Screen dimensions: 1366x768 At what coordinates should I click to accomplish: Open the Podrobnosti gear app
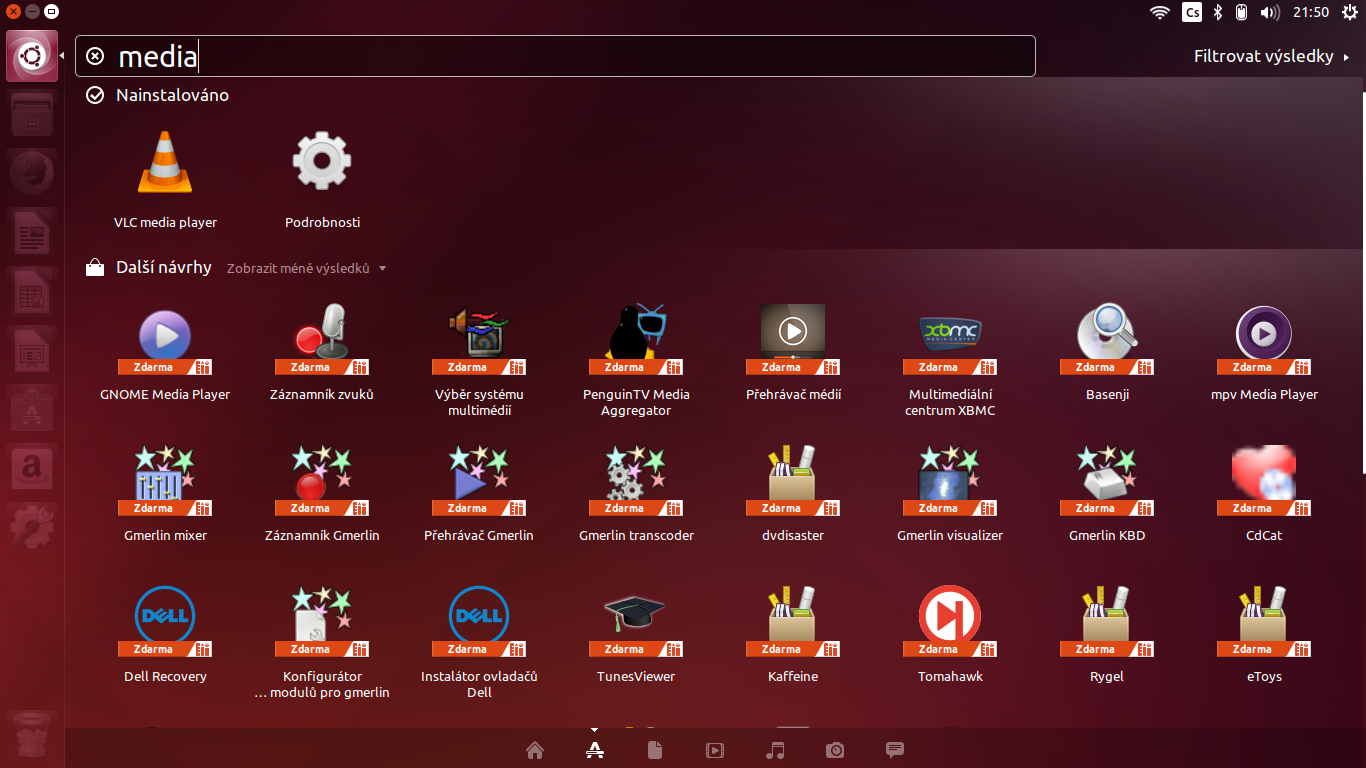(x=322, y=181)
